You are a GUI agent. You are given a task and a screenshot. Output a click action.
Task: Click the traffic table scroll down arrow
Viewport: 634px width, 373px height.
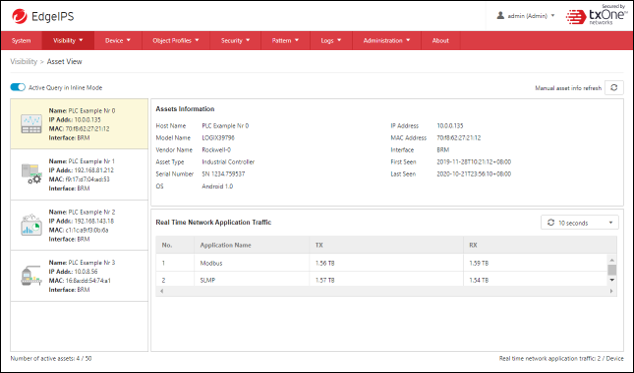coord(612,280)
